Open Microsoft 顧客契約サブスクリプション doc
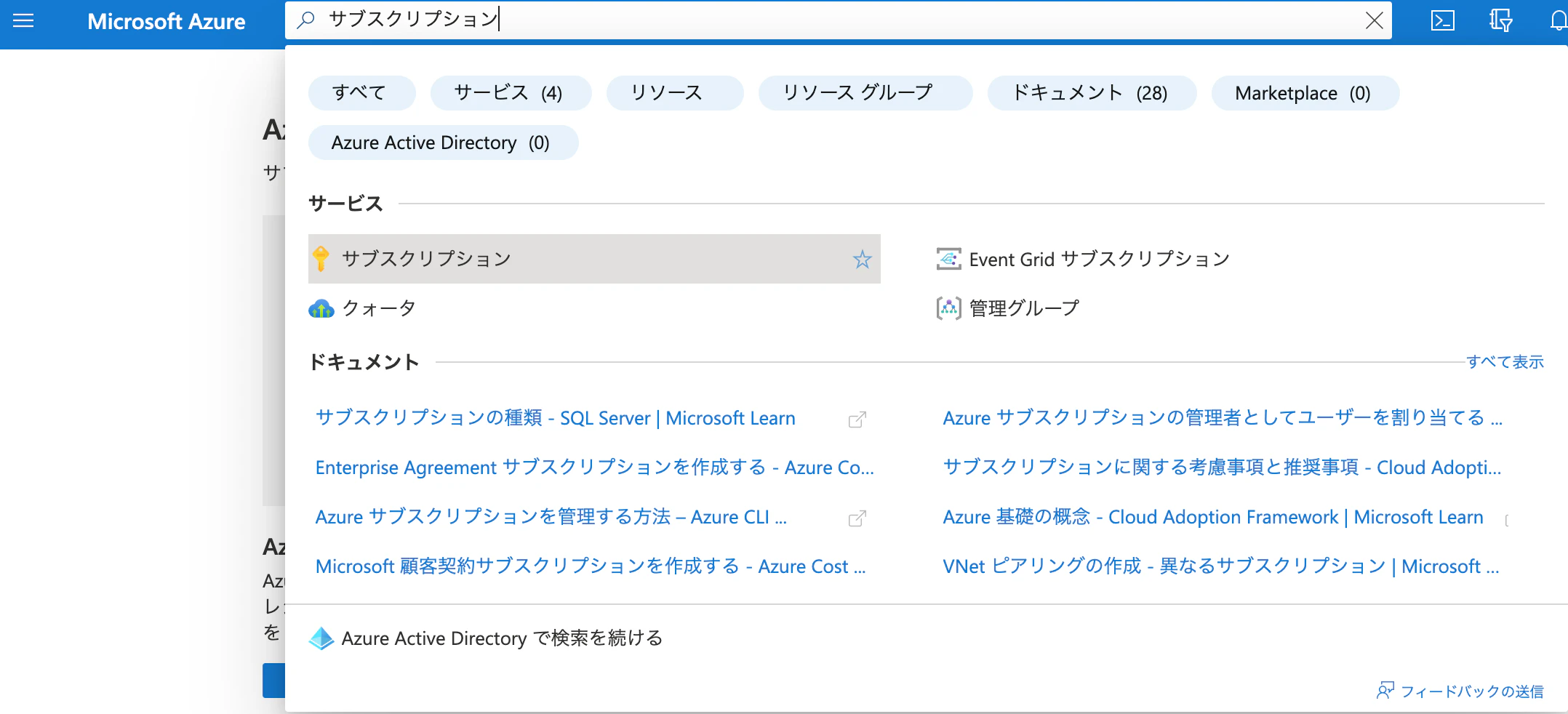The height and width of the screenshot is (714, 1568). (590, 566)
